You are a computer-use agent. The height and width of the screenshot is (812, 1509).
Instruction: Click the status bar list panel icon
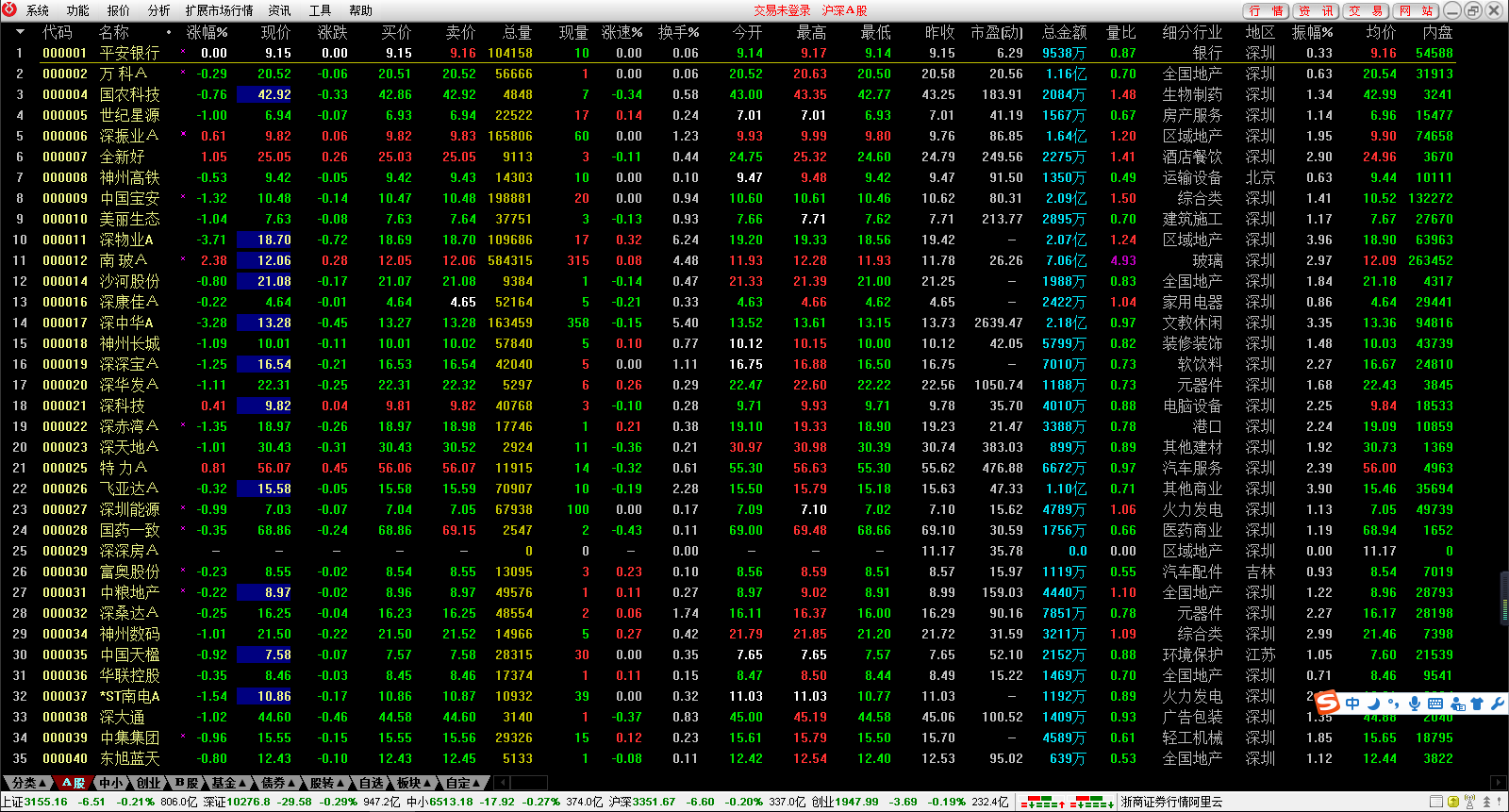[1436, 802]
